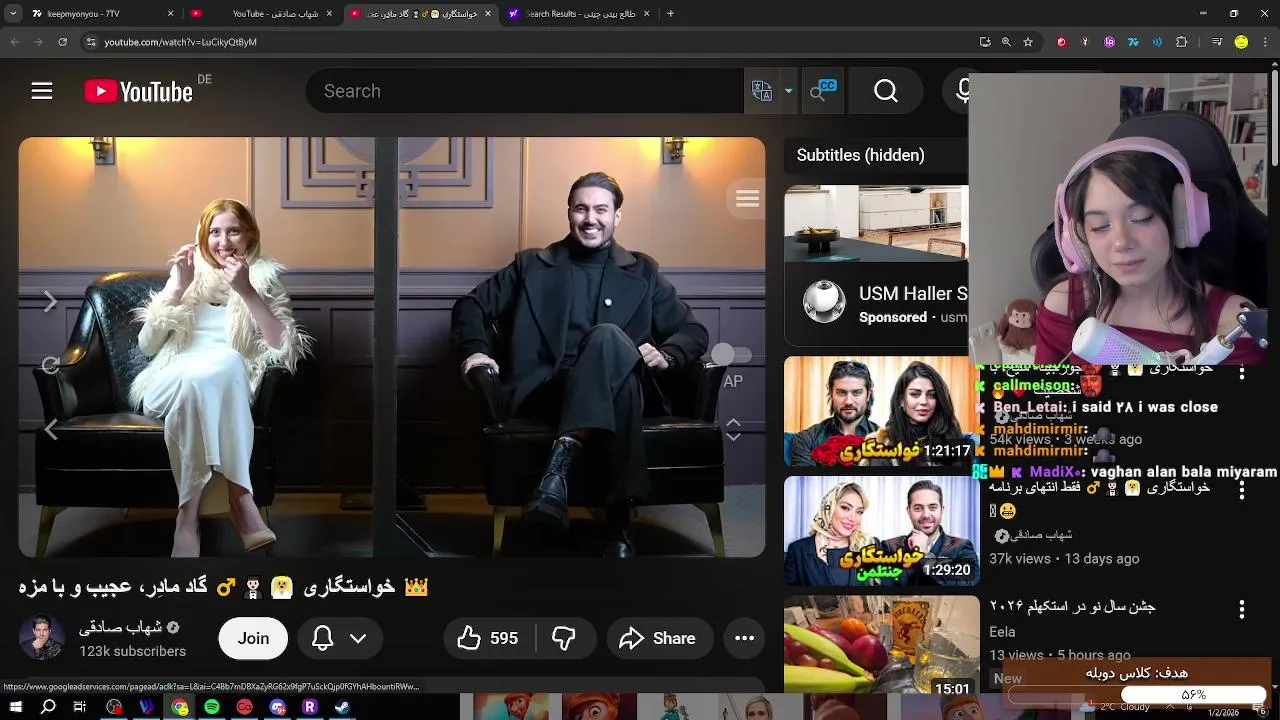Go to YouTube home via logo
Image resolution: width=1280 pixels, height=720 pixels.
138,91
